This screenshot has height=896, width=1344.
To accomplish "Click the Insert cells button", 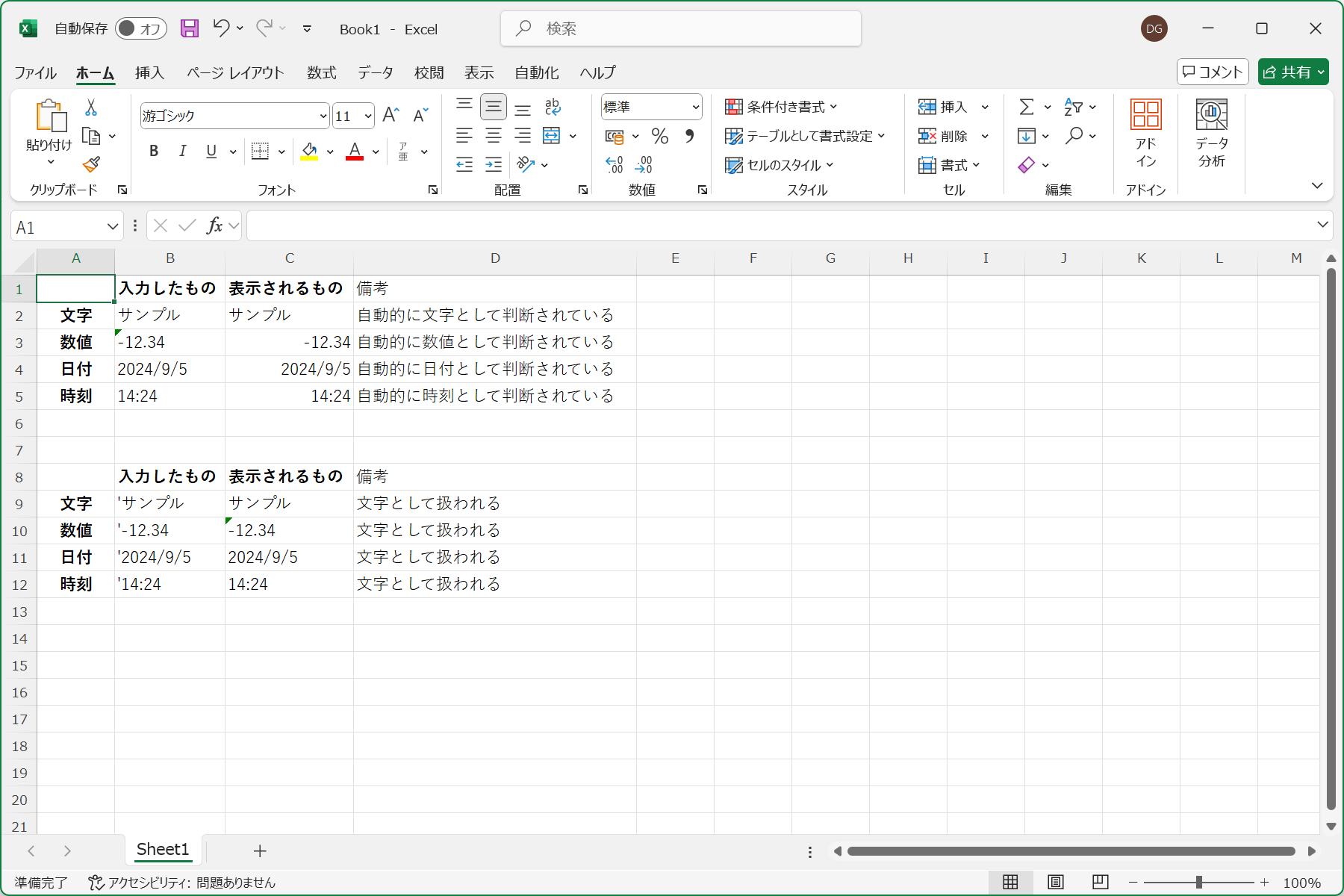I will (943, 107).
